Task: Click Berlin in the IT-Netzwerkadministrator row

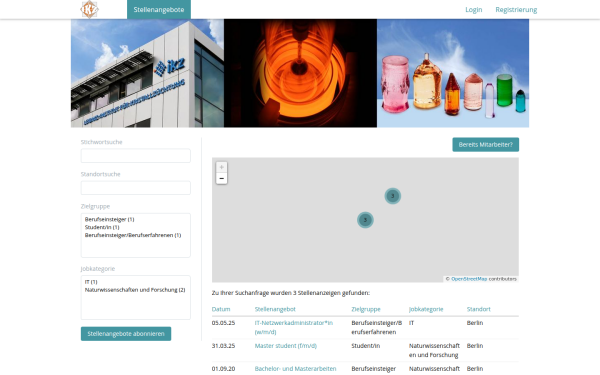Action: point(475,323)
